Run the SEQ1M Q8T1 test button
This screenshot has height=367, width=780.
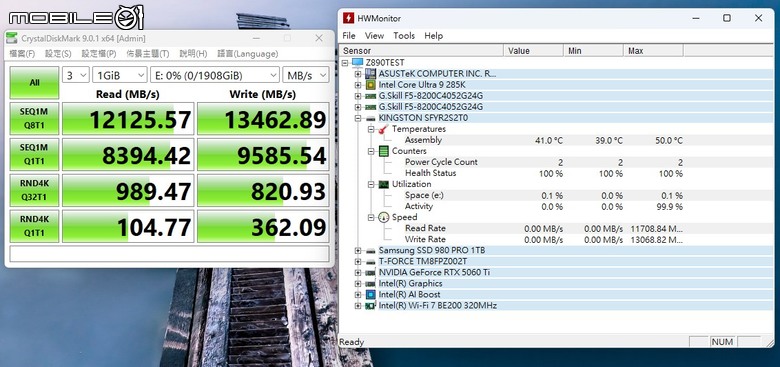(x=34, y=119)
